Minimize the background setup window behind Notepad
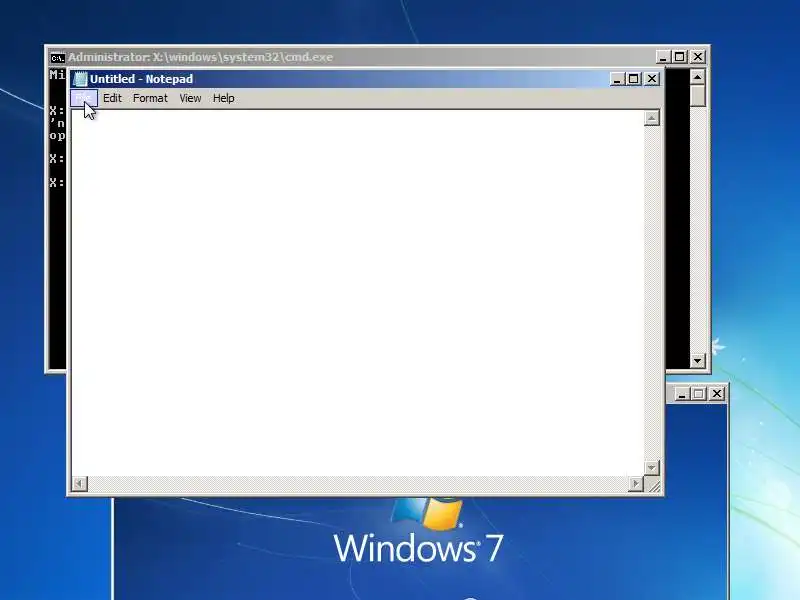This screenshot has height=600, width=800. coord(682,394)
